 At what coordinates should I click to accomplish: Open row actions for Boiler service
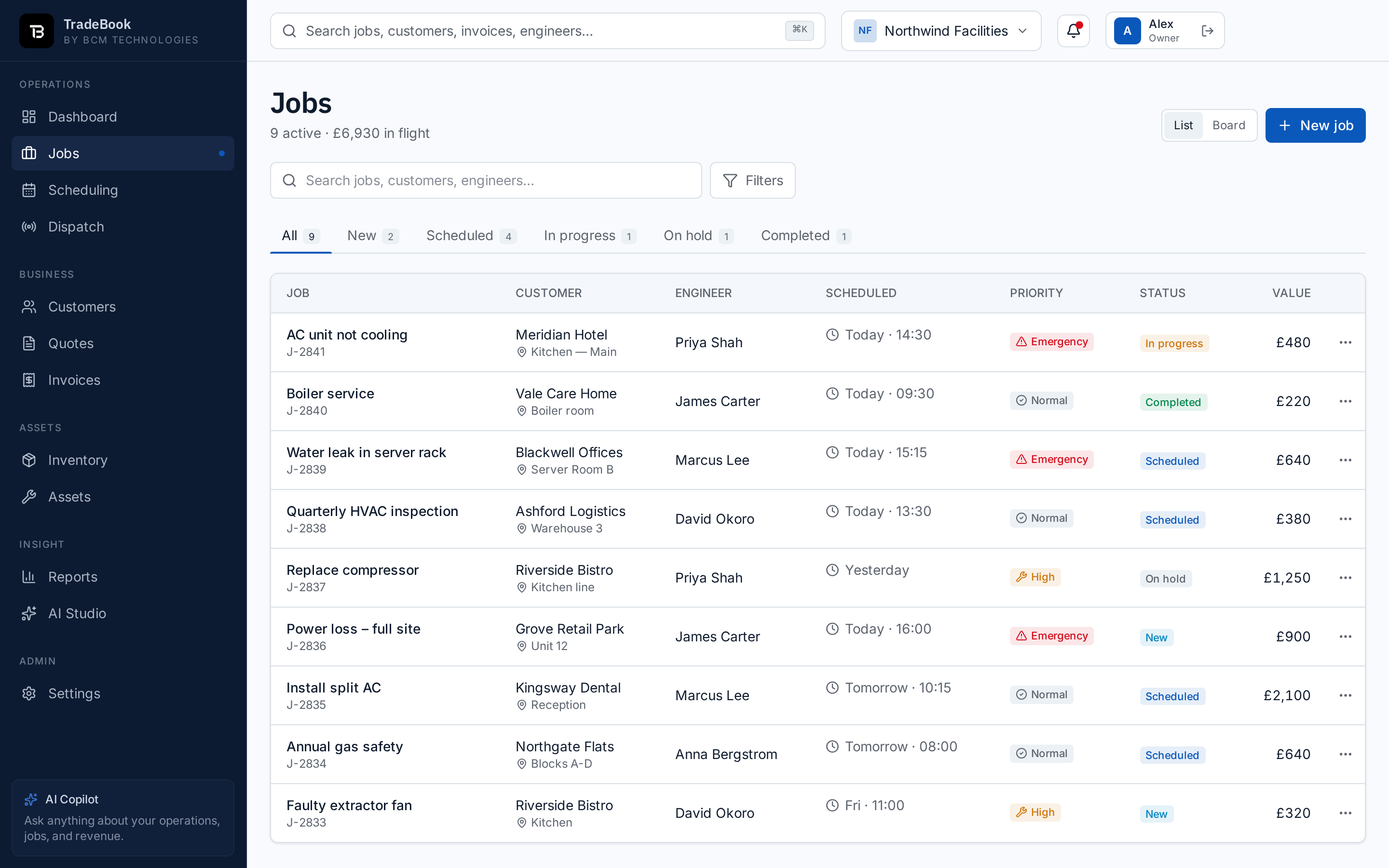point(1346,401)
